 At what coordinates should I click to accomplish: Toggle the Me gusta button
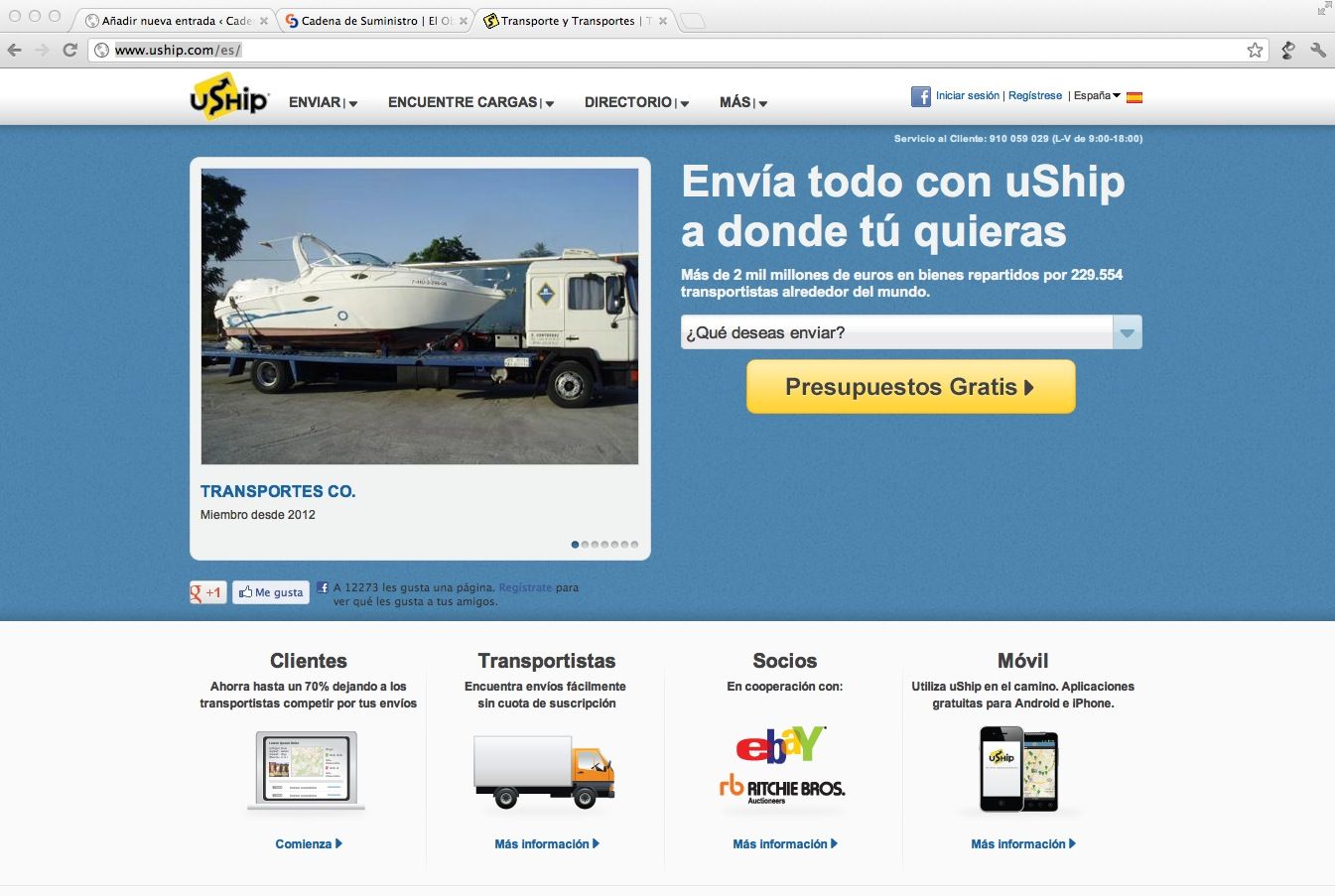tap(269, 591)
